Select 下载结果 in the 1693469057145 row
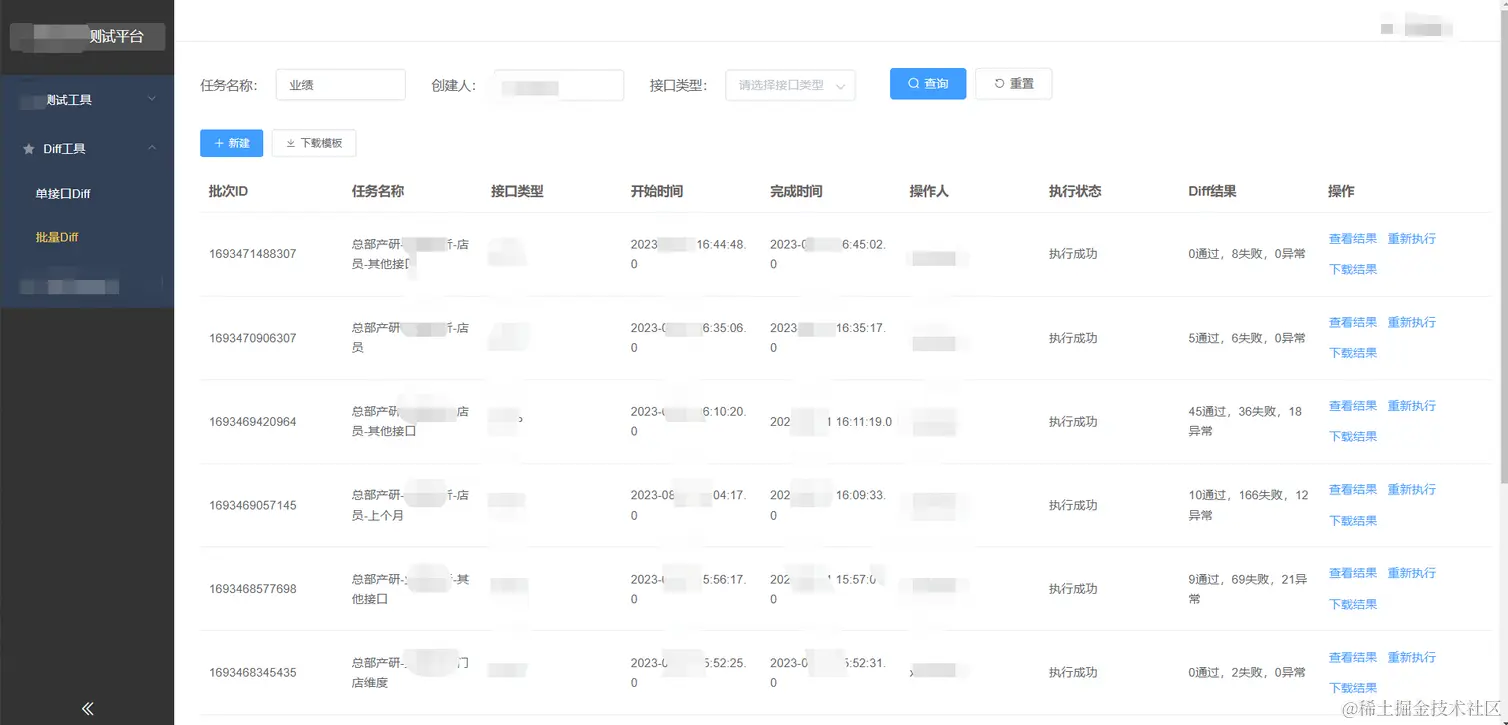This screenshot has height=725, width=1508. click(1352, 521)
